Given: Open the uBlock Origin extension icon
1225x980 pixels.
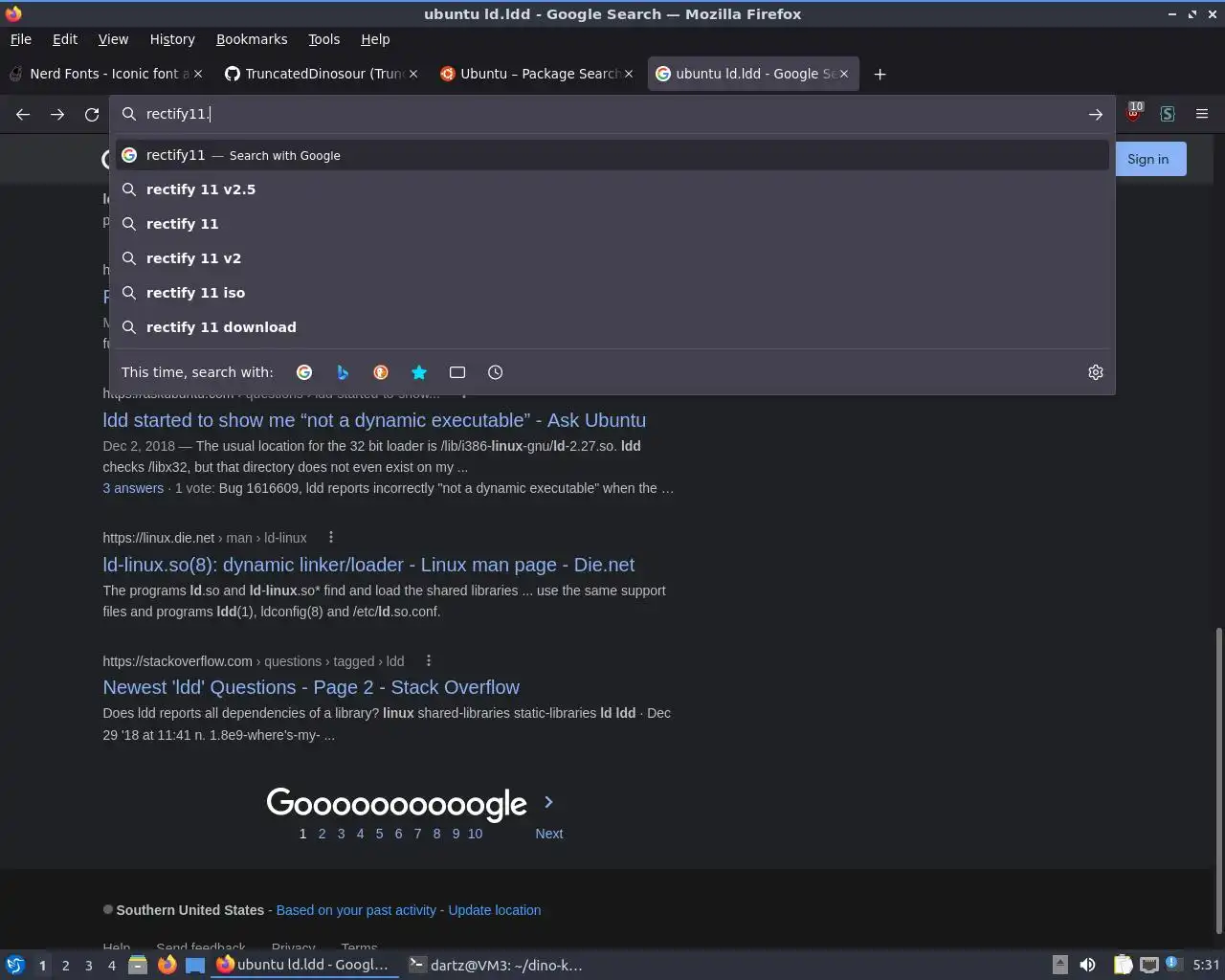Looking at the screenshot, I should click(1134, 113).
